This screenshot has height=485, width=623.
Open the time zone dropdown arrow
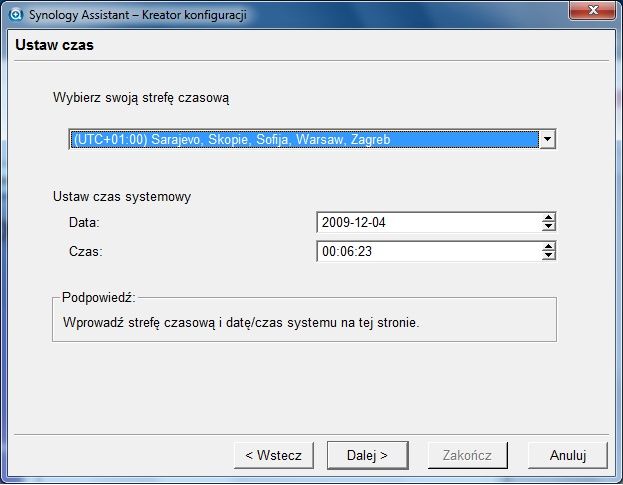point(547,139)
